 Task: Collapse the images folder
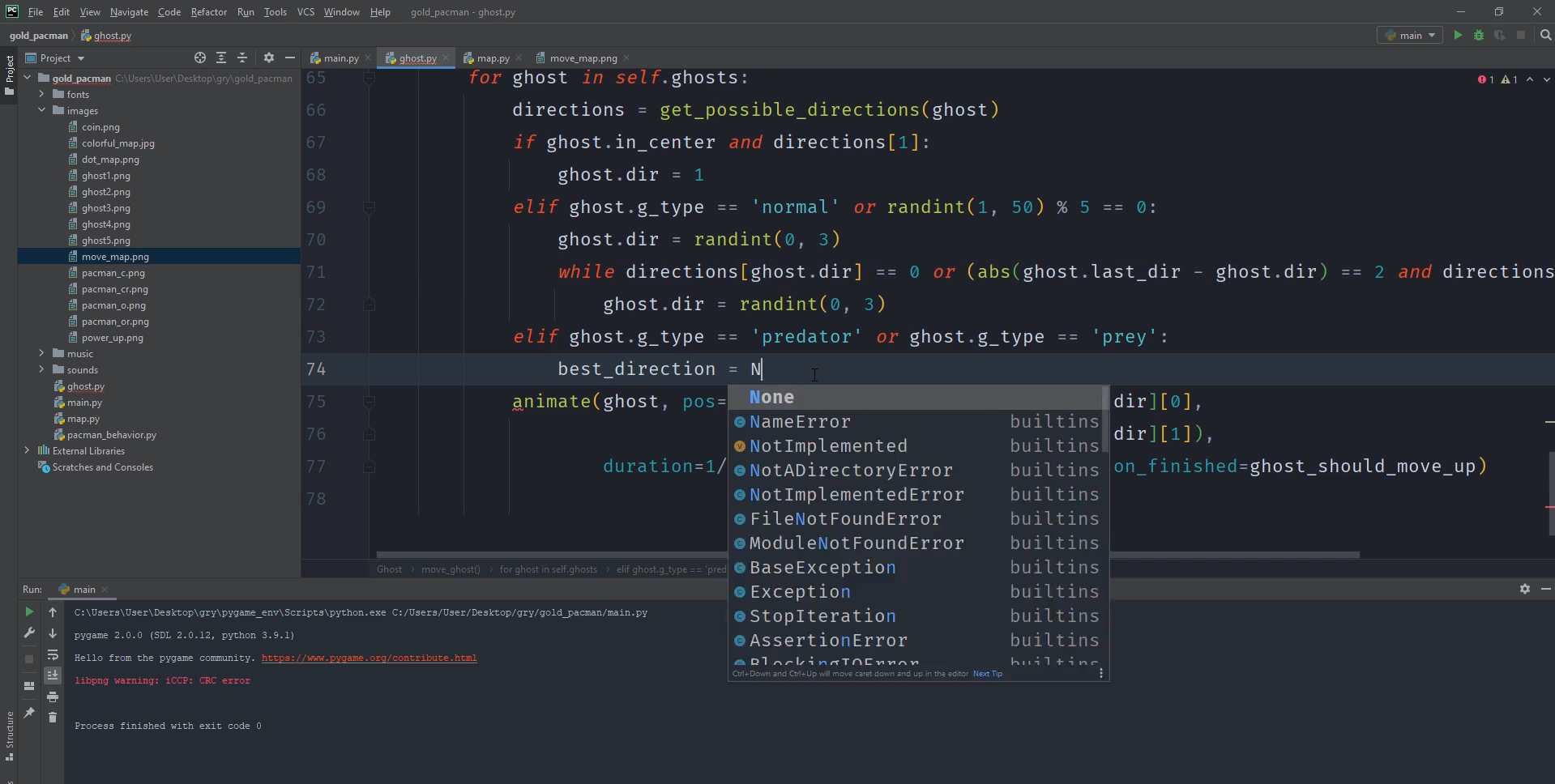tap(41, 110)
